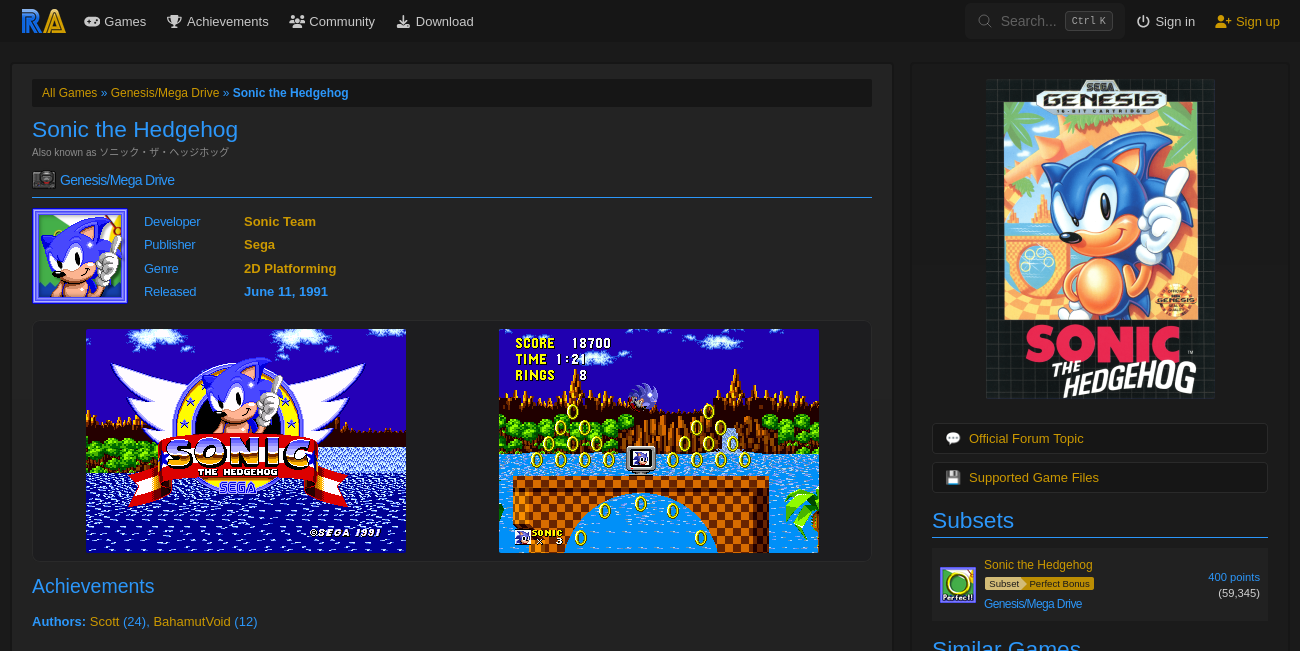Open Genesis/Mega Drive link in Subsets card
1300x651 pixels.
click(1033, 604)
